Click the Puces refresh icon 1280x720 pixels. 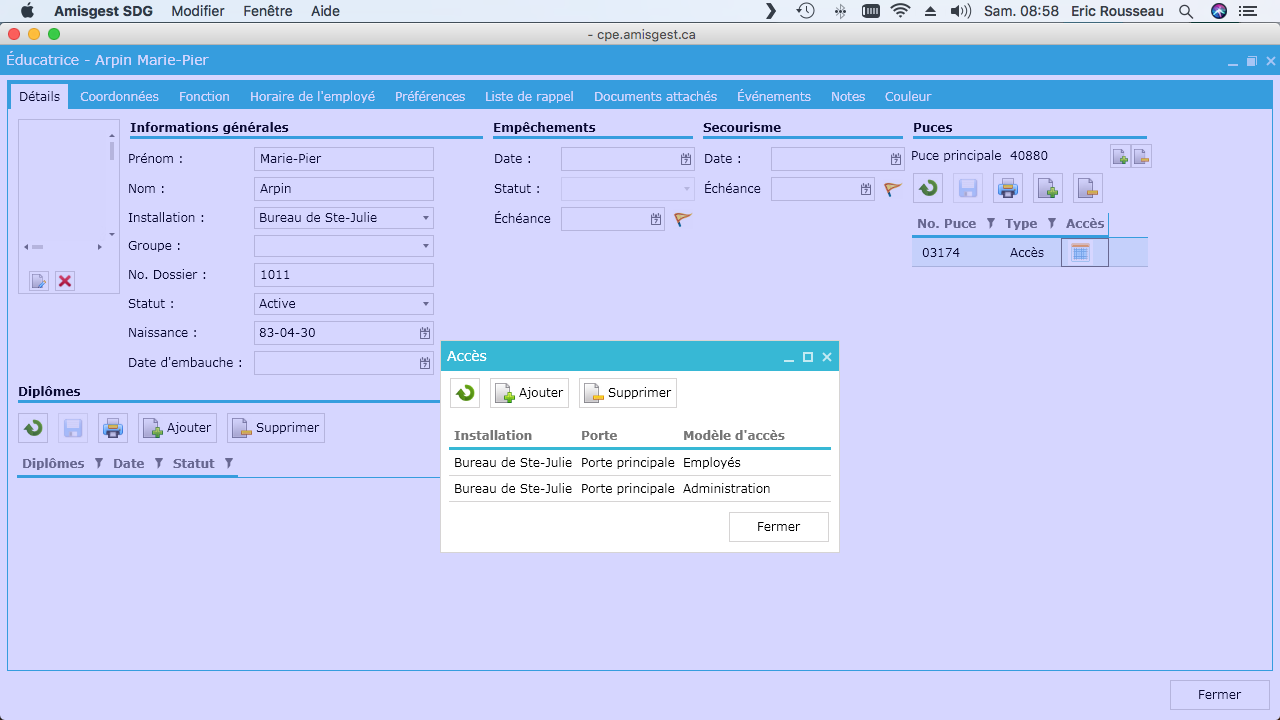pos(928,188)
